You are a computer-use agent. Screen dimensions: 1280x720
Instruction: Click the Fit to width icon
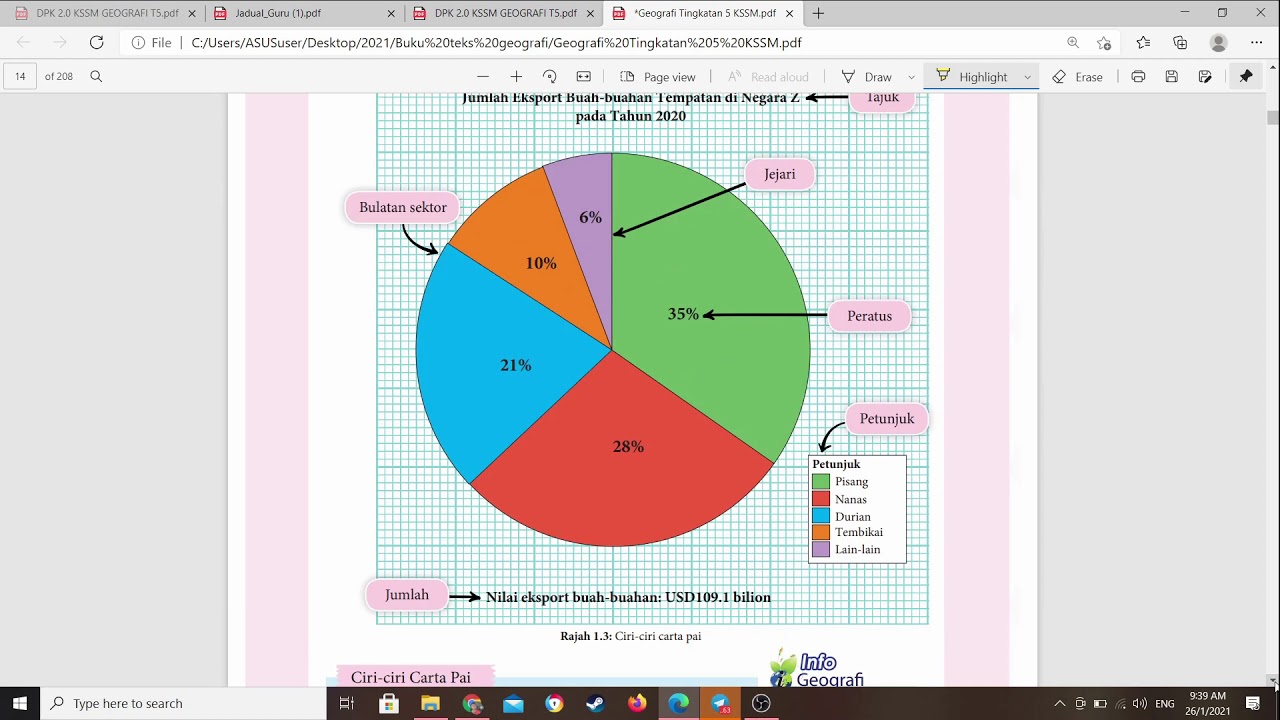coord(583,76)
